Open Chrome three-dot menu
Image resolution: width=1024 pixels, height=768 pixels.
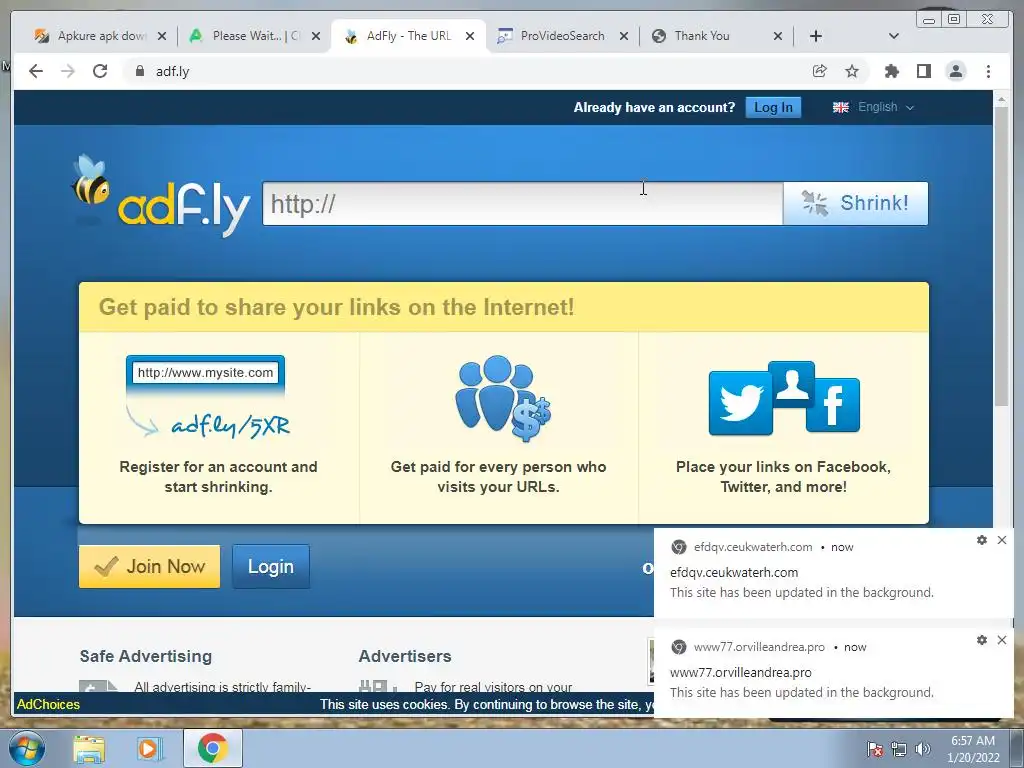988,71
